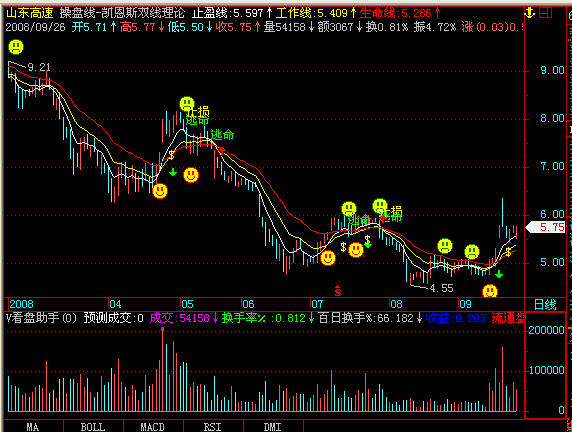Click the 山东高速 stock name
Viewport: 572px width, 432px height.
[x=30, y=14]
